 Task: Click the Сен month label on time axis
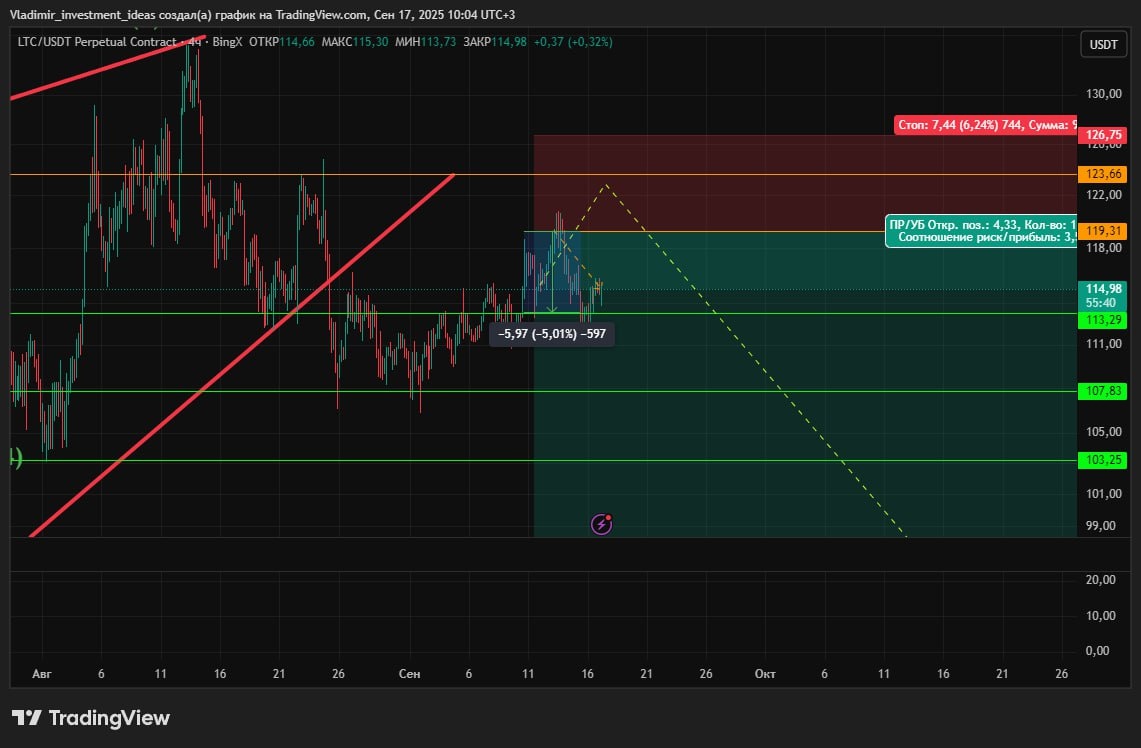[410, 674]
